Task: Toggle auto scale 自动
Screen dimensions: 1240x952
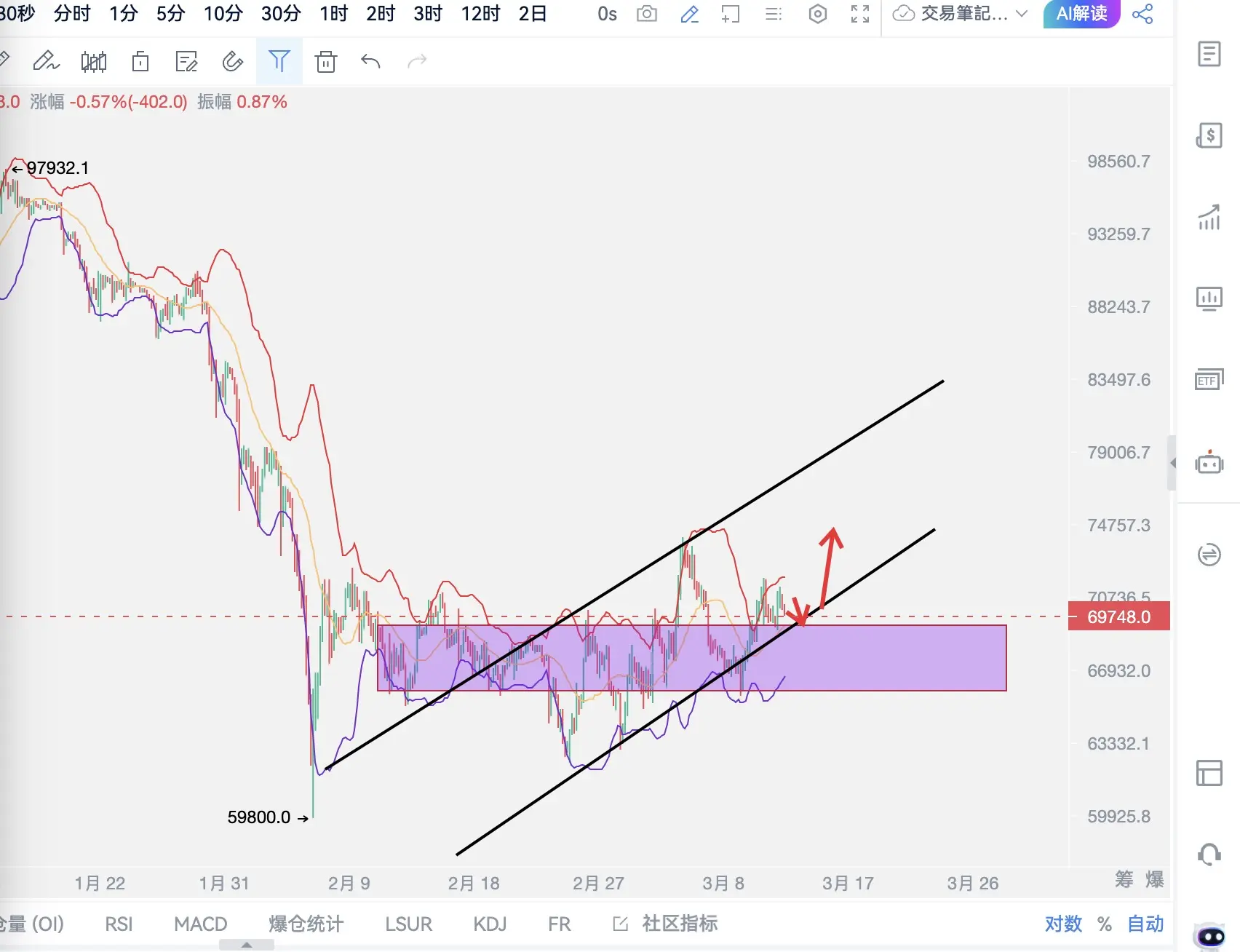Action: point(1145,924)
